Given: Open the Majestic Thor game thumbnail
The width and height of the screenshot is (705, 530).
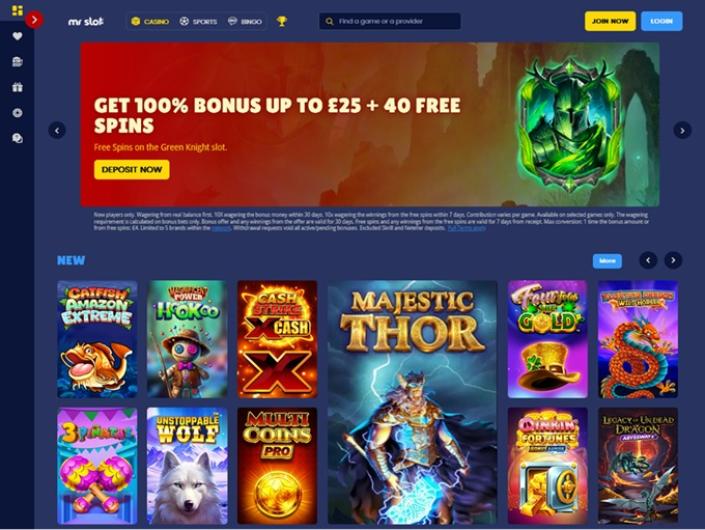Looking at the screenshot, I should (412, 402).
